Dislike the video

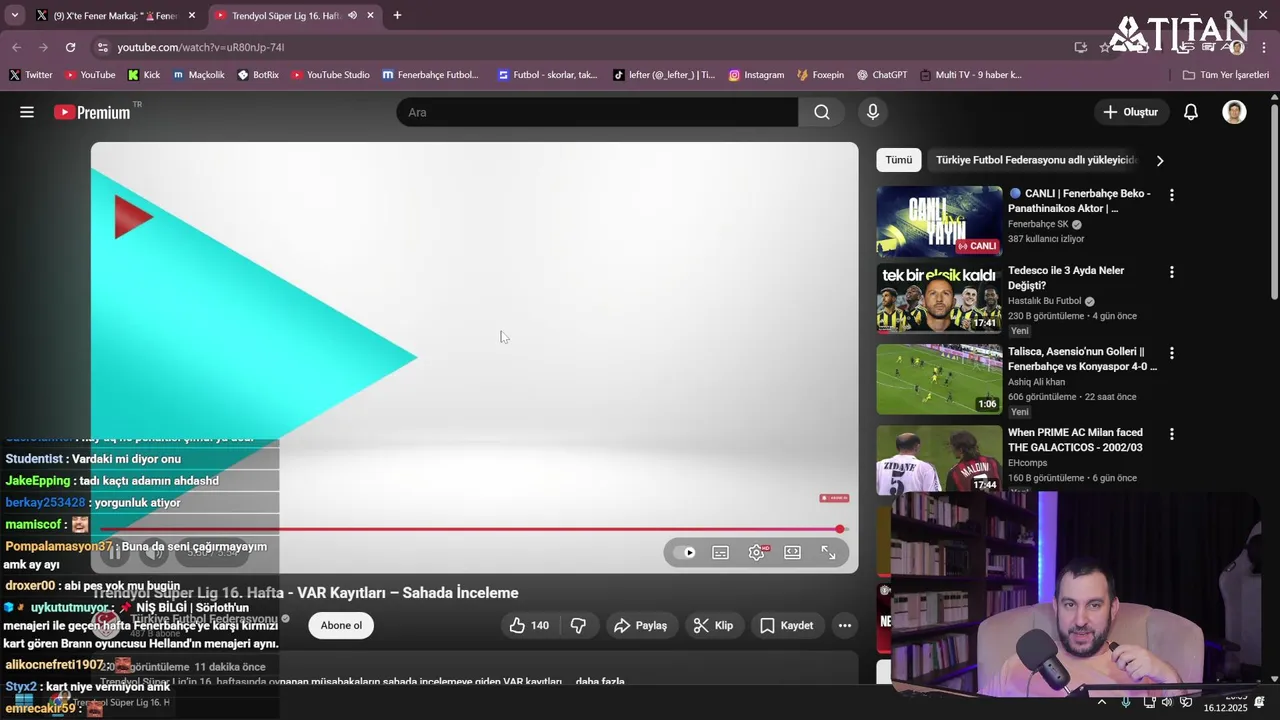pos(578,625)
